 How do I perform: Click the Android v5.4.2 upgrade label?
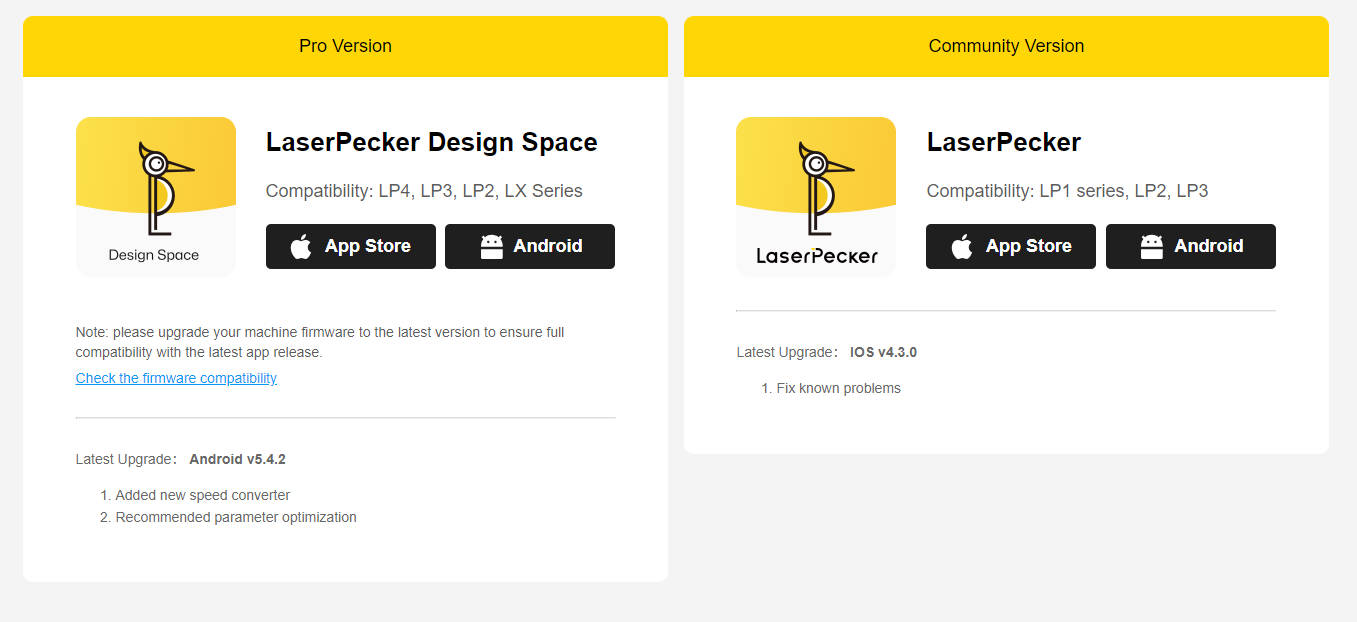click(x=237, y=460)
